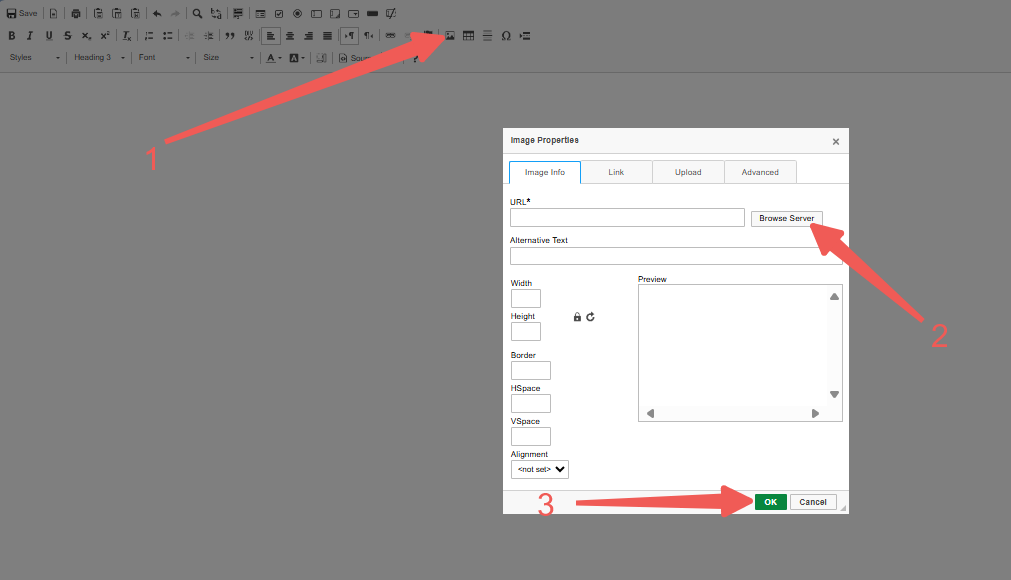The image size is (1011, 580).
Task: Click the Select All icon
Action: [238, 14]
